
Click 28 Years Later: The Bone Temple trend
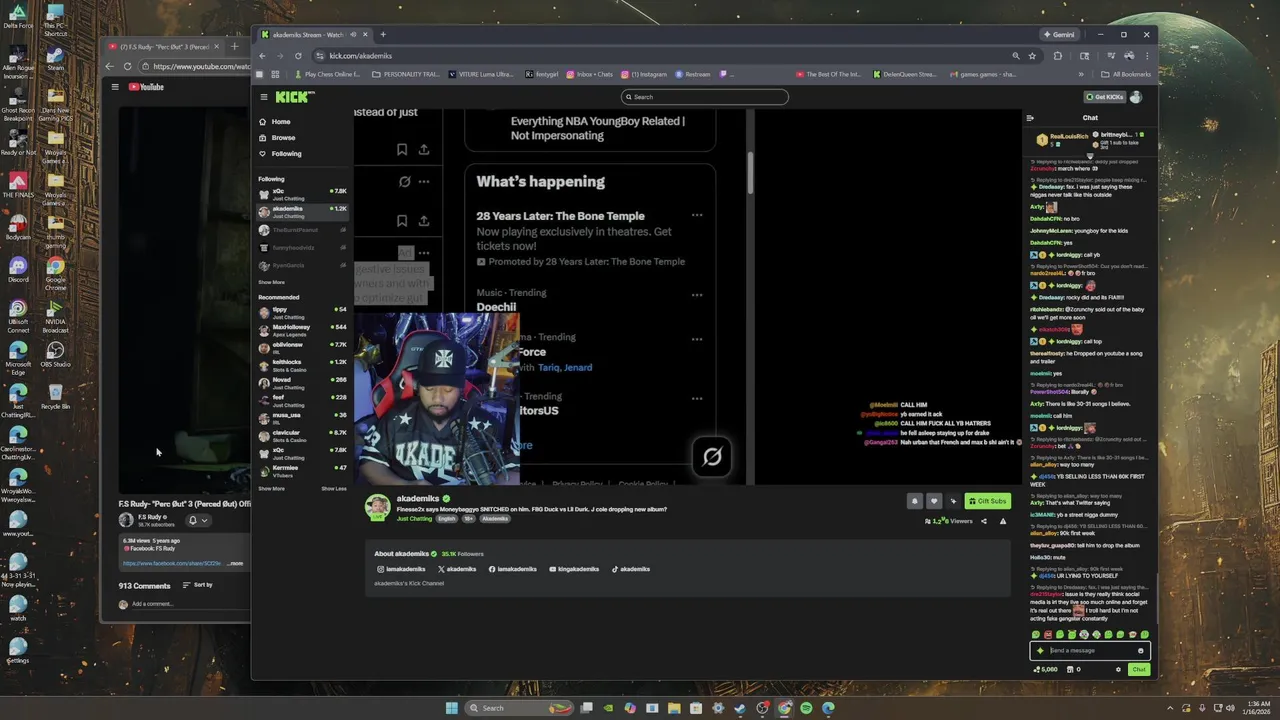[x=560, y=216]
